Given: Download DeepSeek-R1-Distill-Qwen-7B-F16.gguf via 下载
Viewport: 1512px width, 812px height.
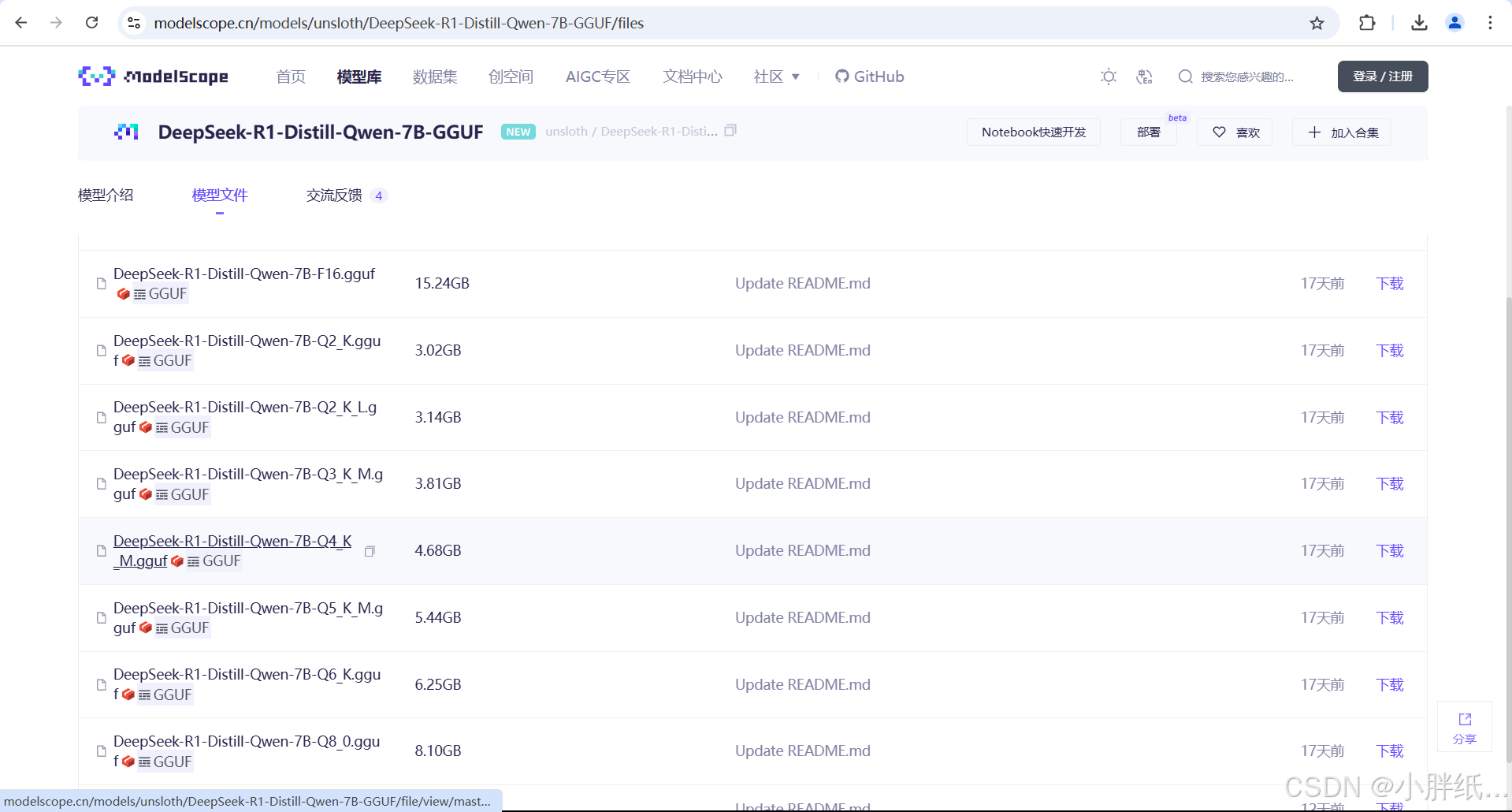Looking at the screenshot, I should (x=1390, y=284).
